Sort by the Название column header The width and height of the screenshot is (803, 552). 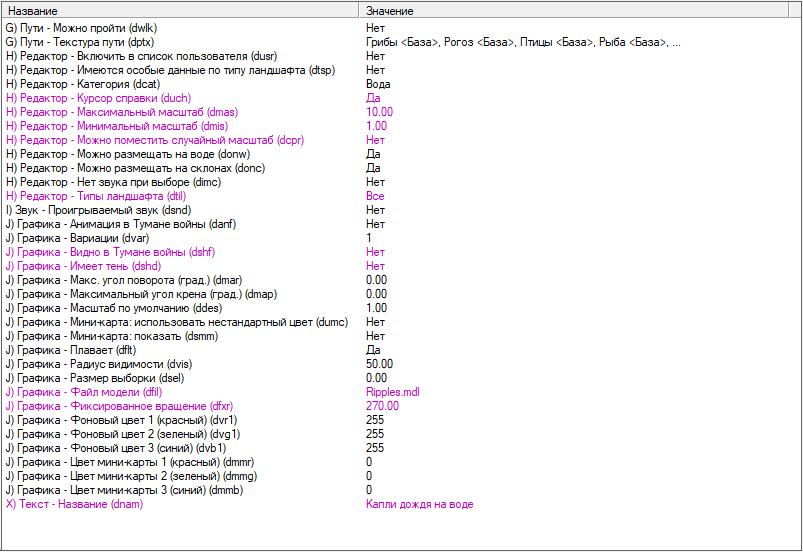coord(180,11)
